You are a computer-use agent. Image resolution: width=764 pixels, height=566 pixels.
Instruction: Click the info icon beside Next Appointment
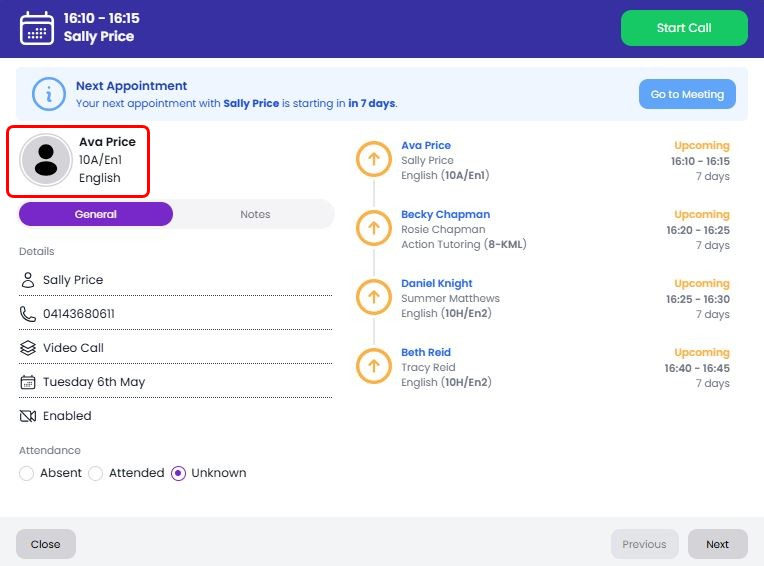pos(49,94)
